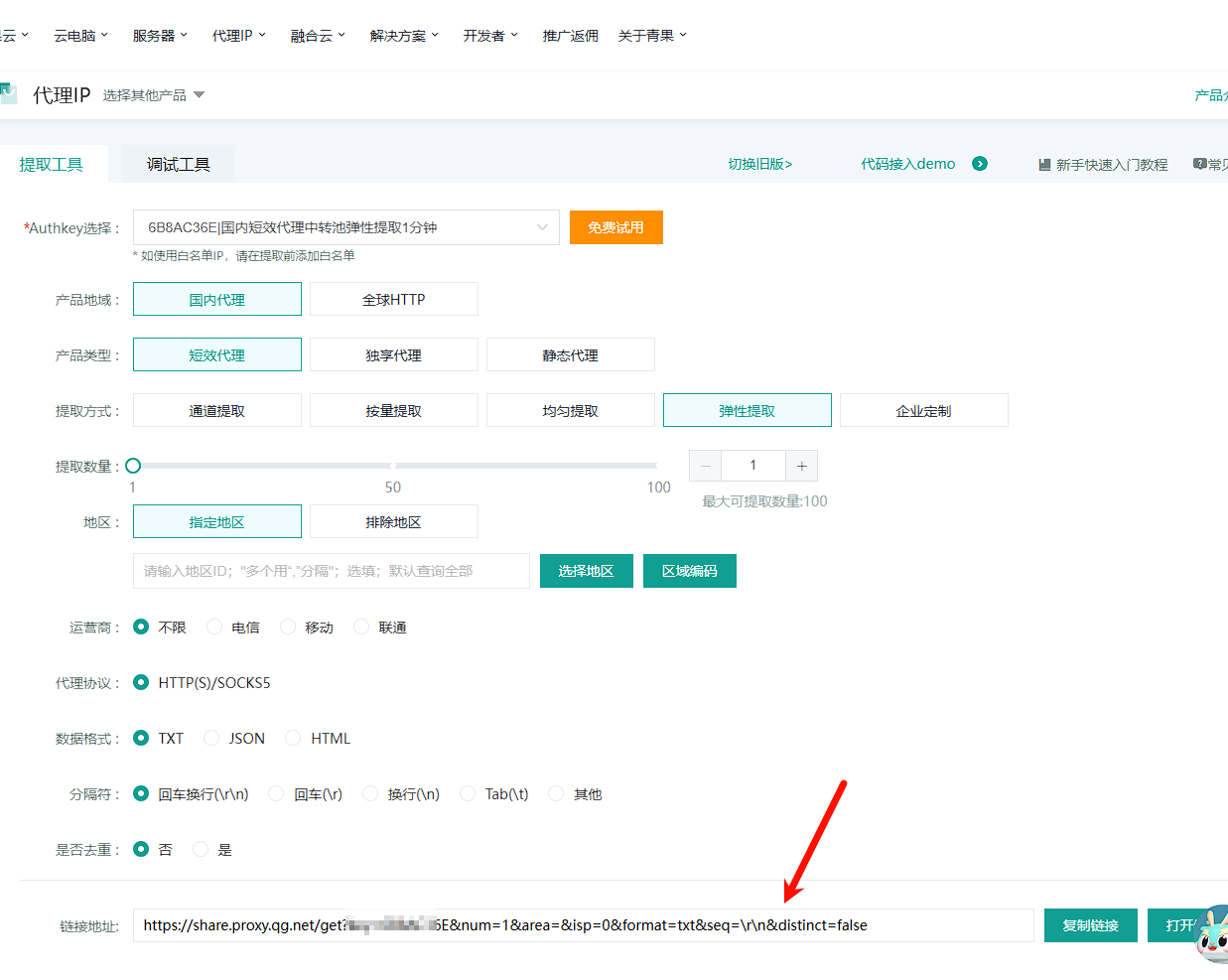Image resolution: width=1228 pixels, height=980 pixels.
Task: Open 开发者 navigation menu
Action: coord(490,36)
